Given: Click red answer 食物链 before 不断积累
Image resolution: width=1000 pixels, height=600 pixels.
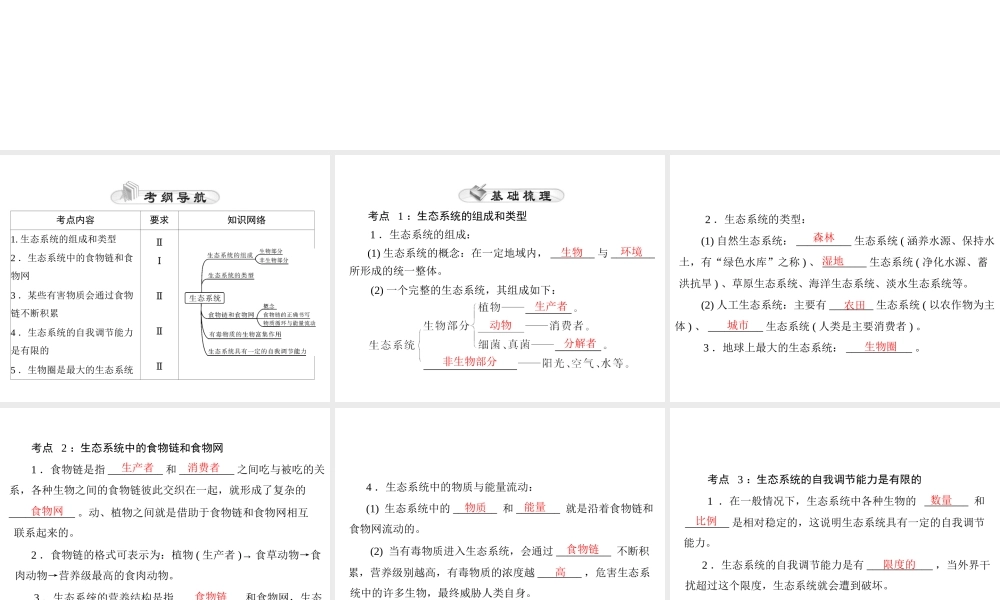Looking at the screenshot, I should coord(583,549).
